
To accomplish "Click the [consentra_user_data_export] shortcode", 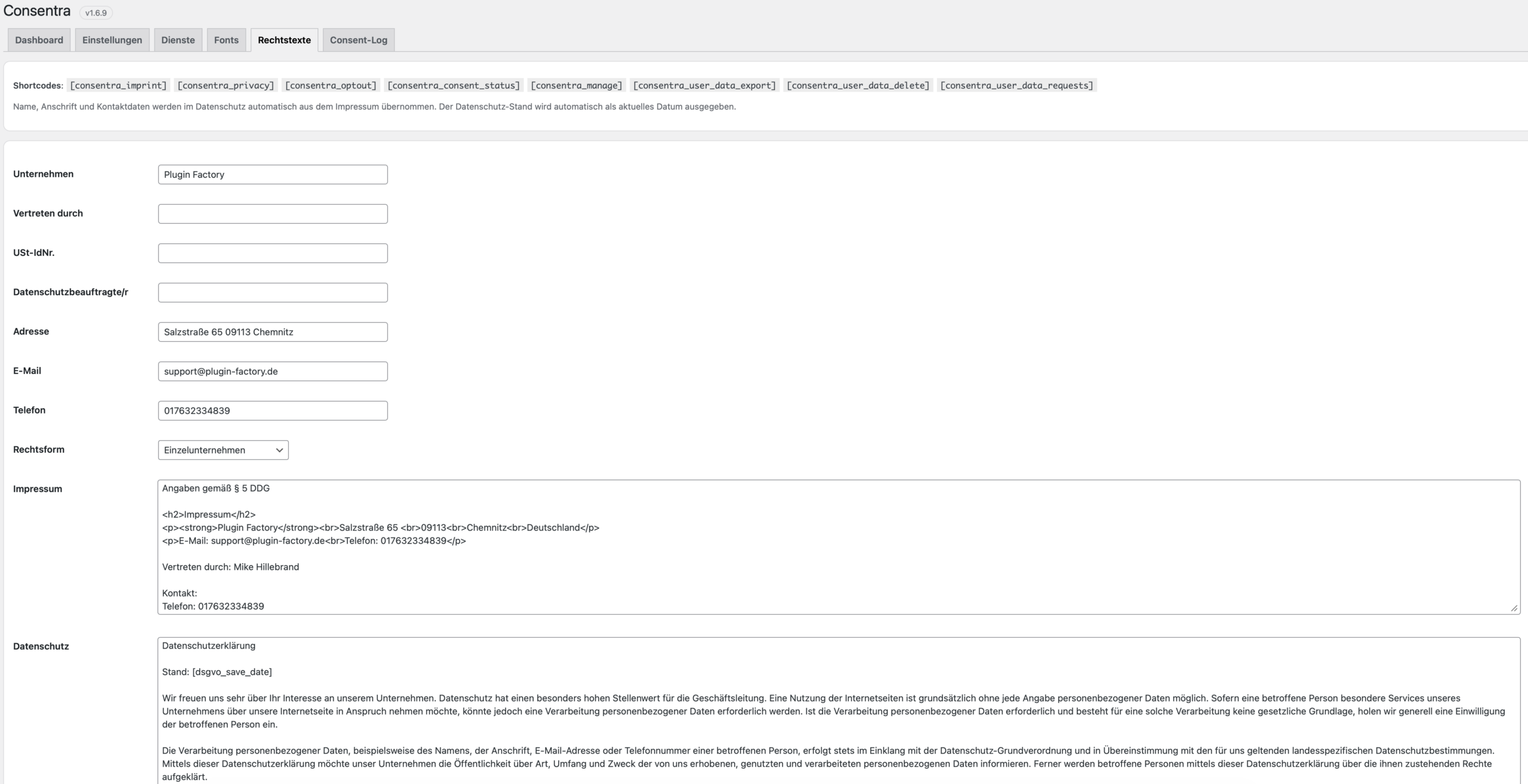I will (704, 85).
